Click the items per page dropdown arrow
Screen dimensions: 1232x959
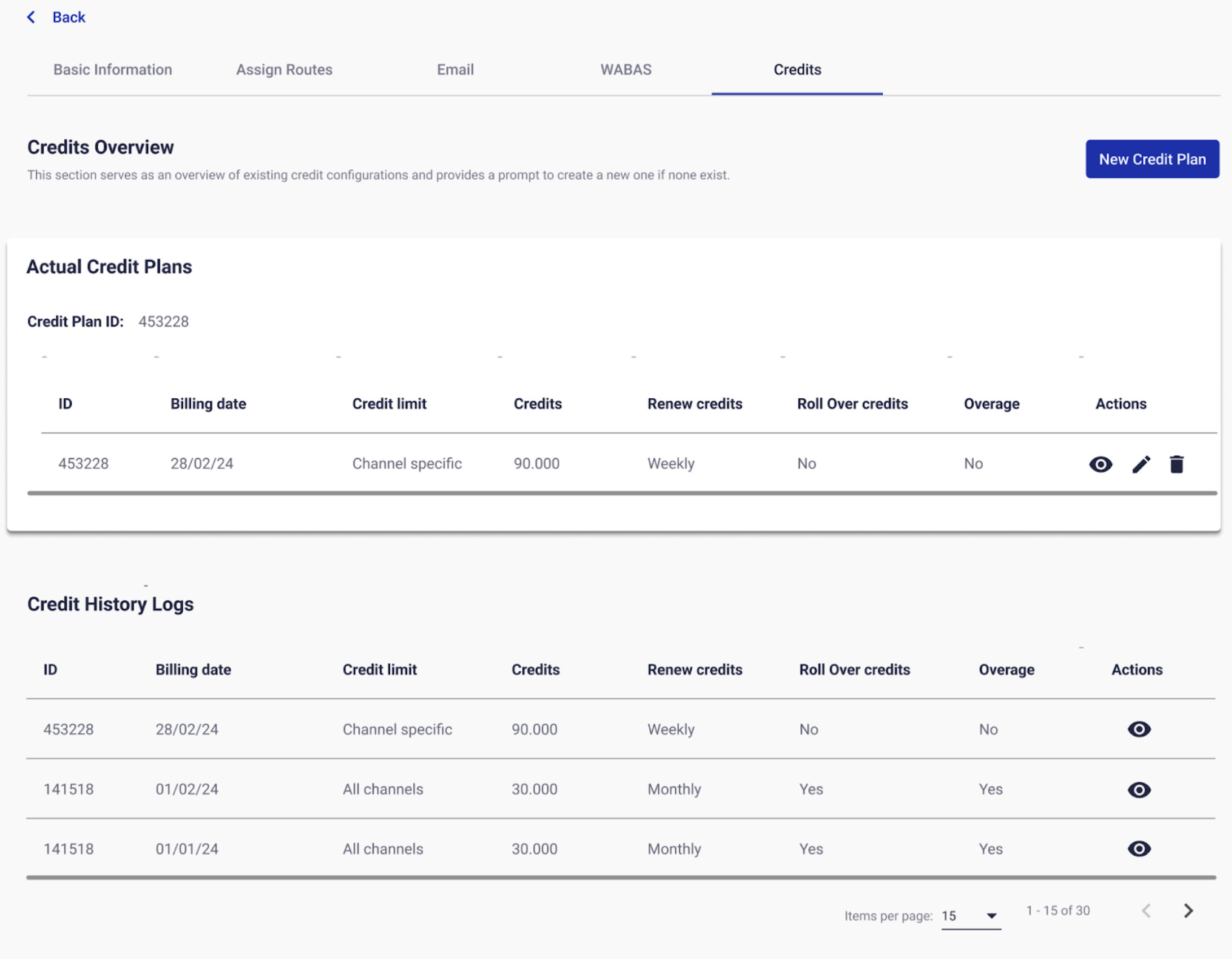tap(991, 916)
